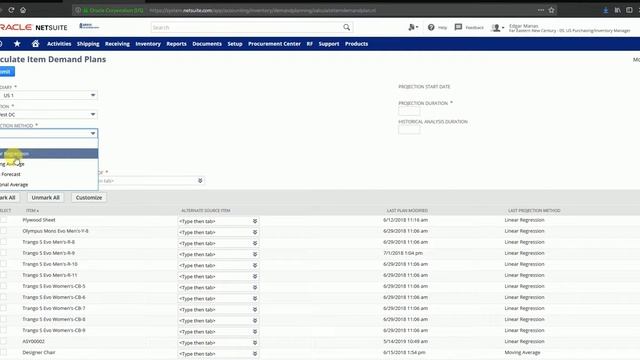The image size is (640, 360).
Task: Click the Historical Analysis Duration field
Action: point(409,130)
